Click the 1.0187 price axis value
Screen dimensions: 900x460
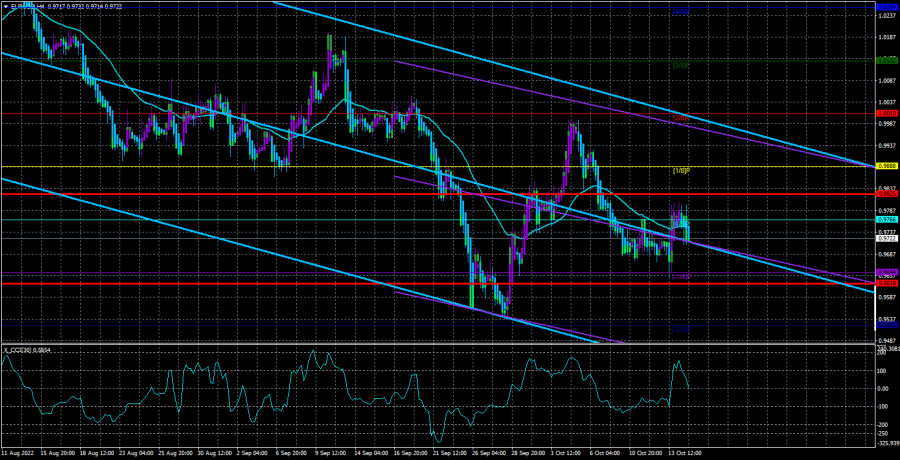tap(886, 38)
